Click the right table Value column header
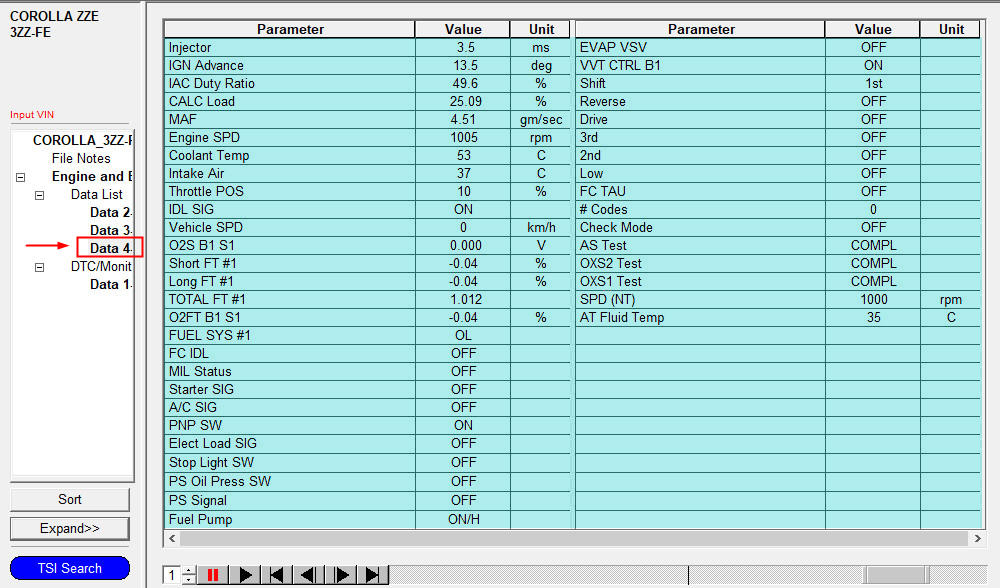 (x=872, y=29)
